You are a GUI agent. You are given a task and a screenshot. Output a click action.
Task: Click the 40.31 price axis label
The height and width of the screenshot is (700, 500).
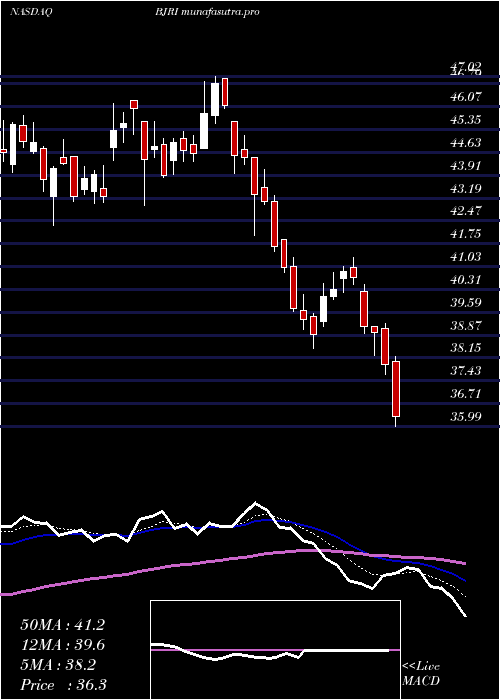pyautogui.click(x=467, y=279)
